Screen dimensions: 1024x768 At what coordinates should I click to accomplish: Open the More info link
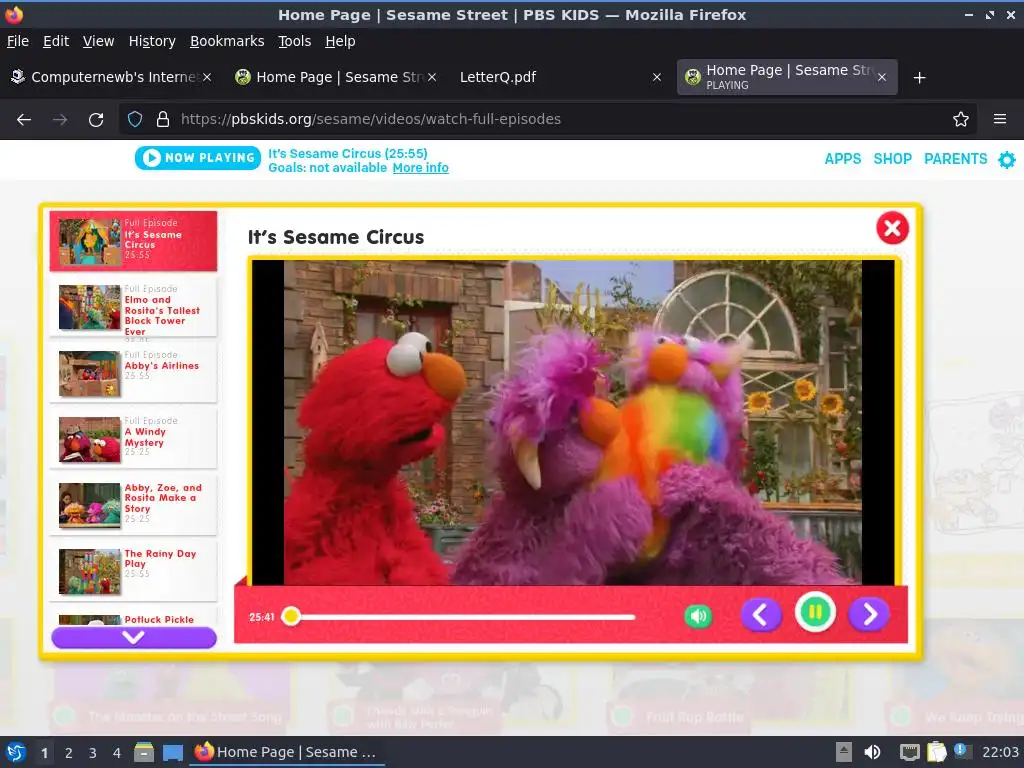coord(421,168)
